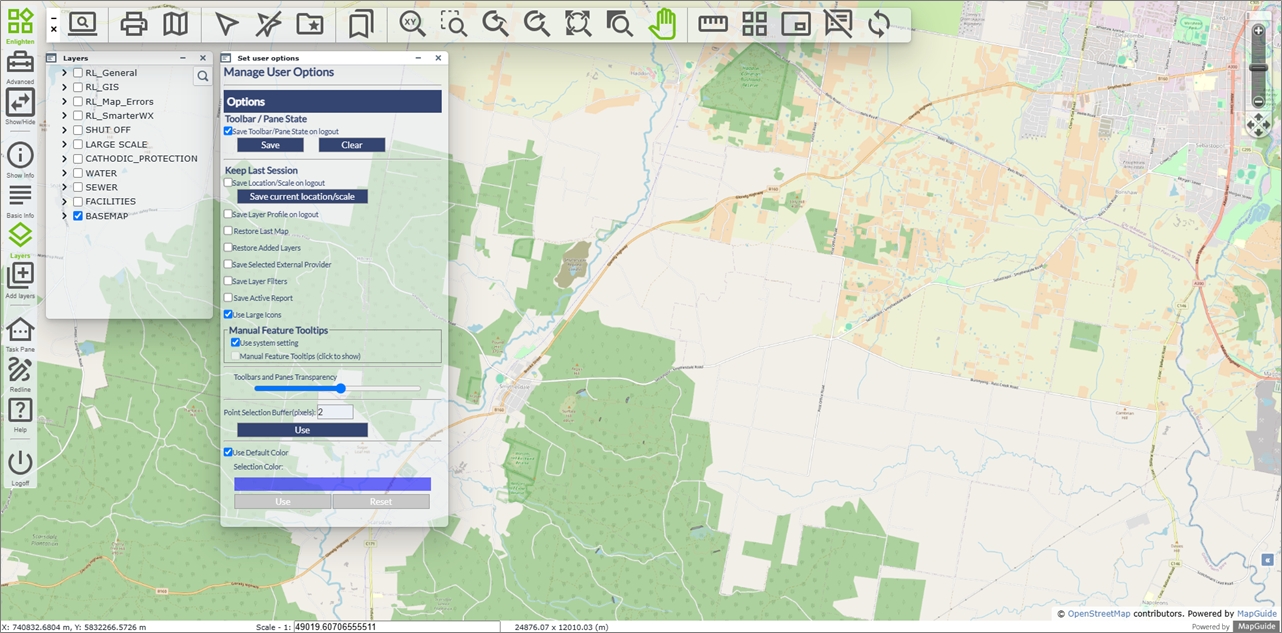This screenshot has height=633, width=1282.
Task: Adjust the Toolbars and Panes Transparency slider
Action: click(340, 388)
